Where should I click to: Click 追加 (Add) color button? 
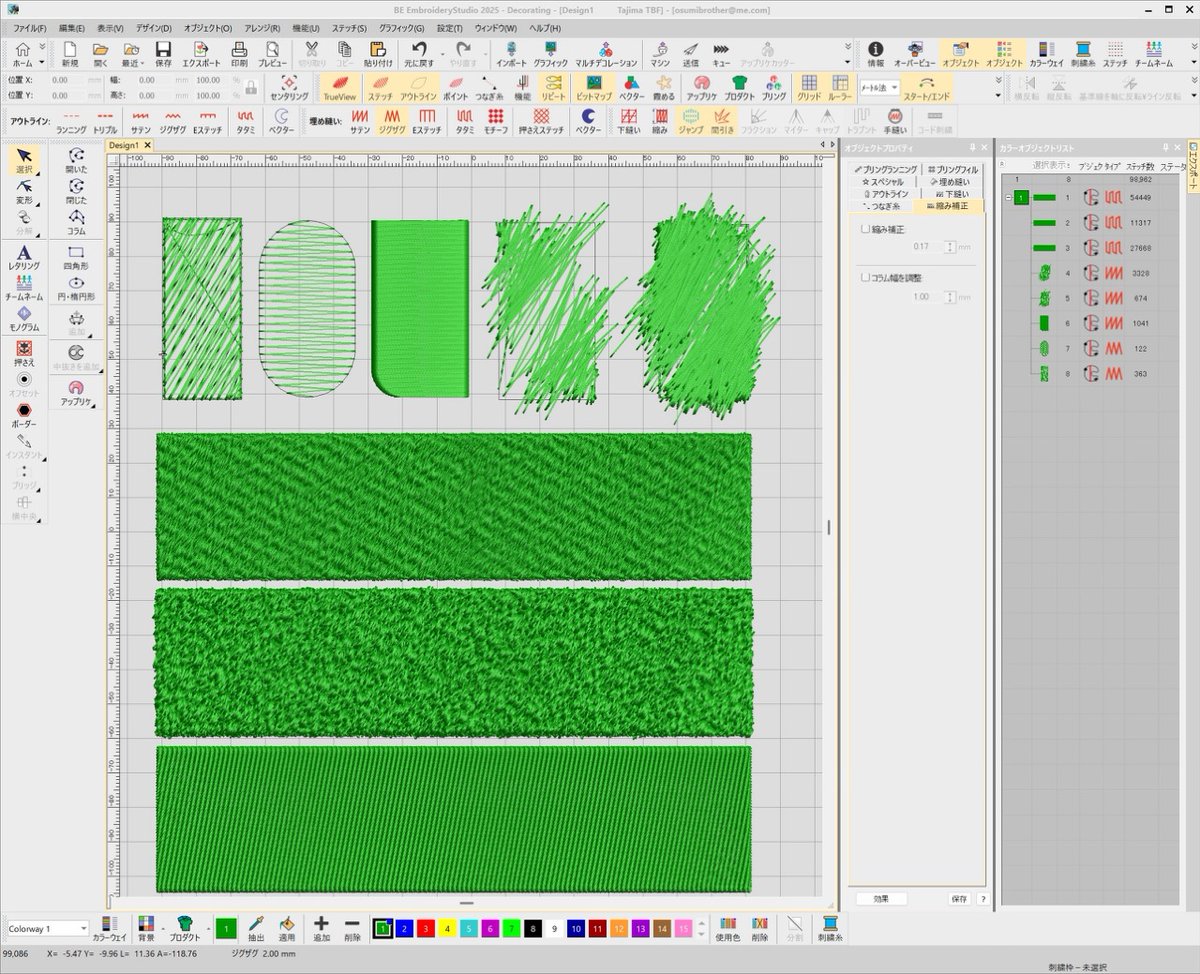tap(321, 929)
